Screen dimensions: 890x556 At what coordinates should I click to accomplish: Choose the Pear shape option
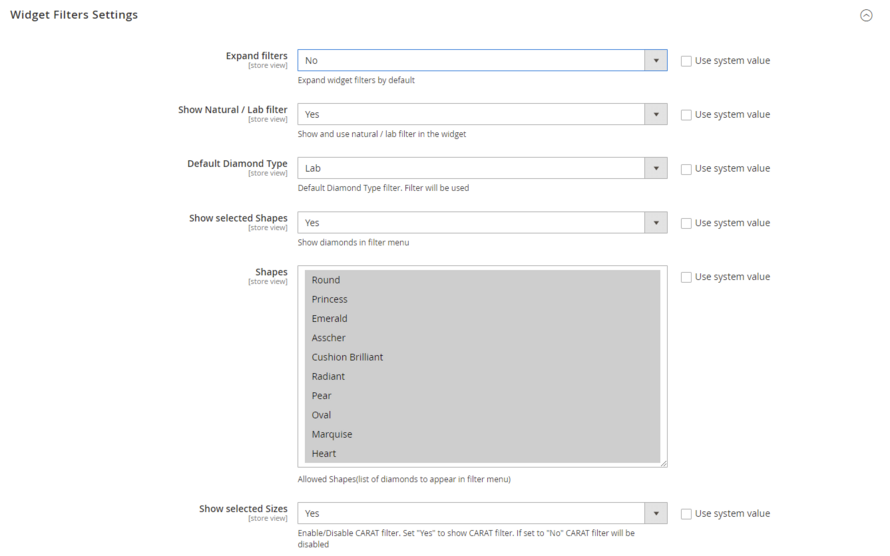click(322, 396)
